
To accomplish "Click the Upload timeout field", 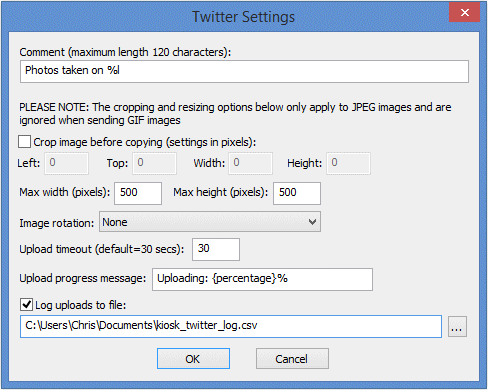I will click(x=216, y=249).
